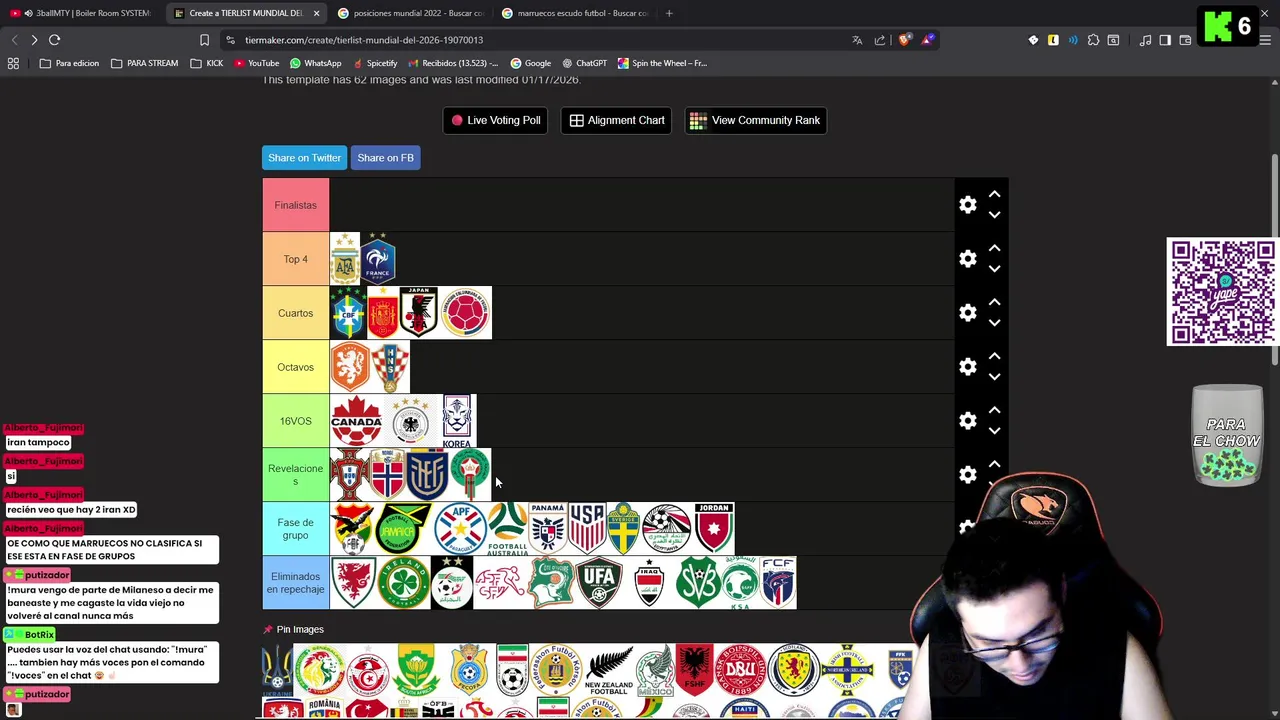Open settings gear for Finalistas row
Image resolution: width=1280 pixels, height=720 pixels.
tap(967, 205)
